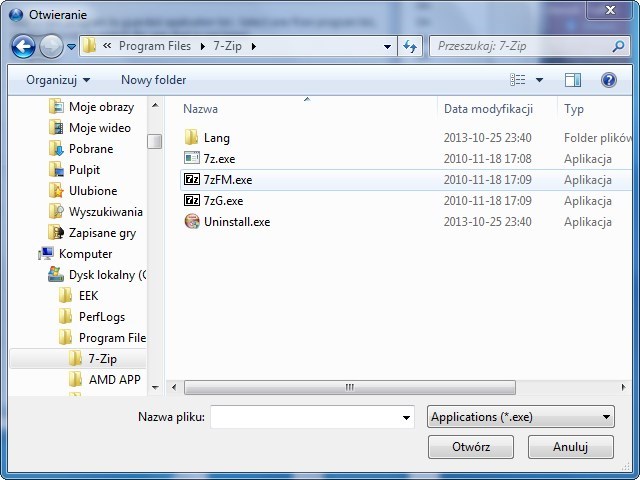Viewport: 640px width, 480px height.
Task: Close the Otwieranie dialog window
Action: click(610, 10)
